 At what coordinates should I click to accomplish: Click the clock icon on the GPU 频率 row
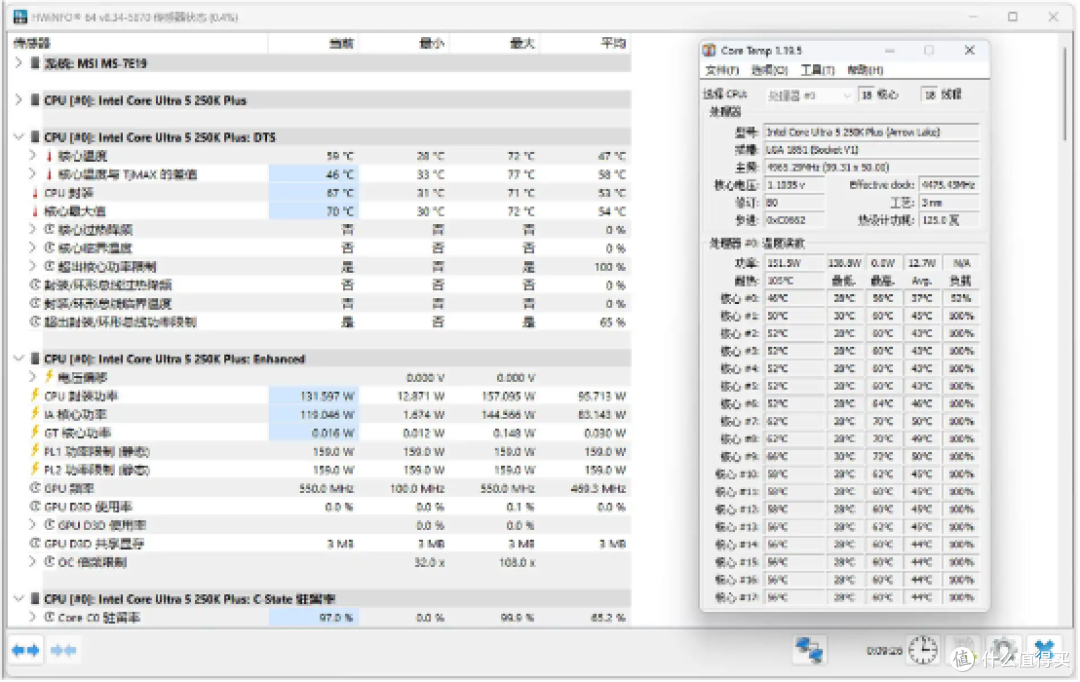click(35, 488)
